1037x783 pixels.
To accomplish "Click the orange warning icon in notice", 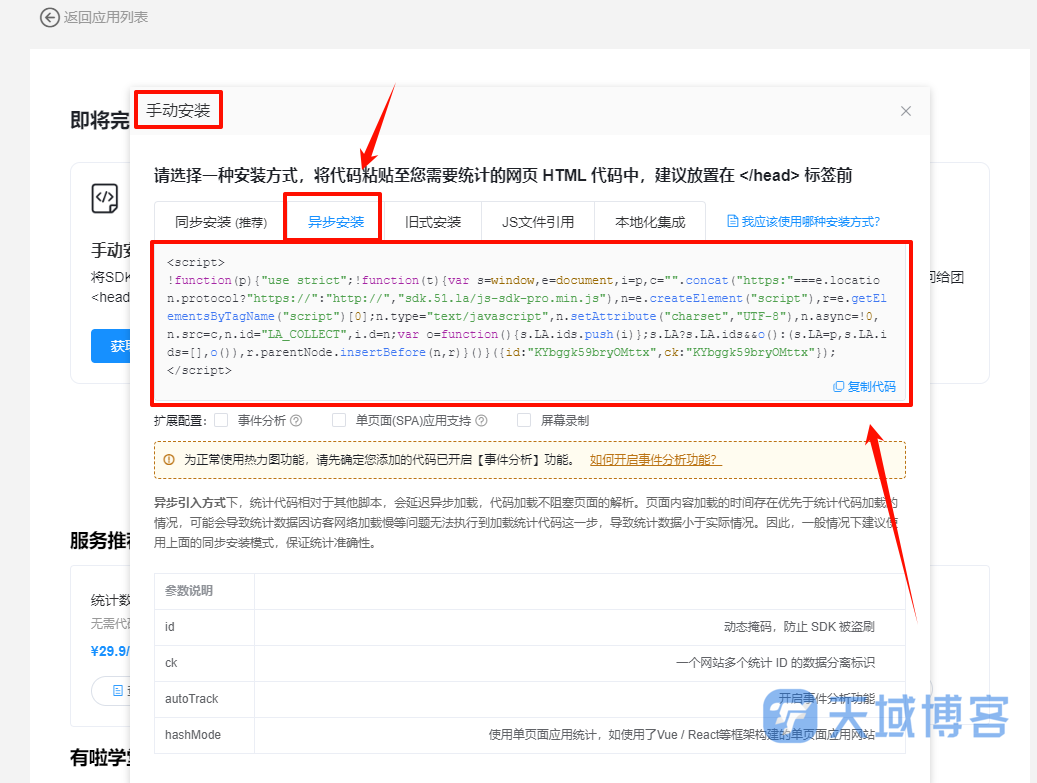I will tap(169, 460).
